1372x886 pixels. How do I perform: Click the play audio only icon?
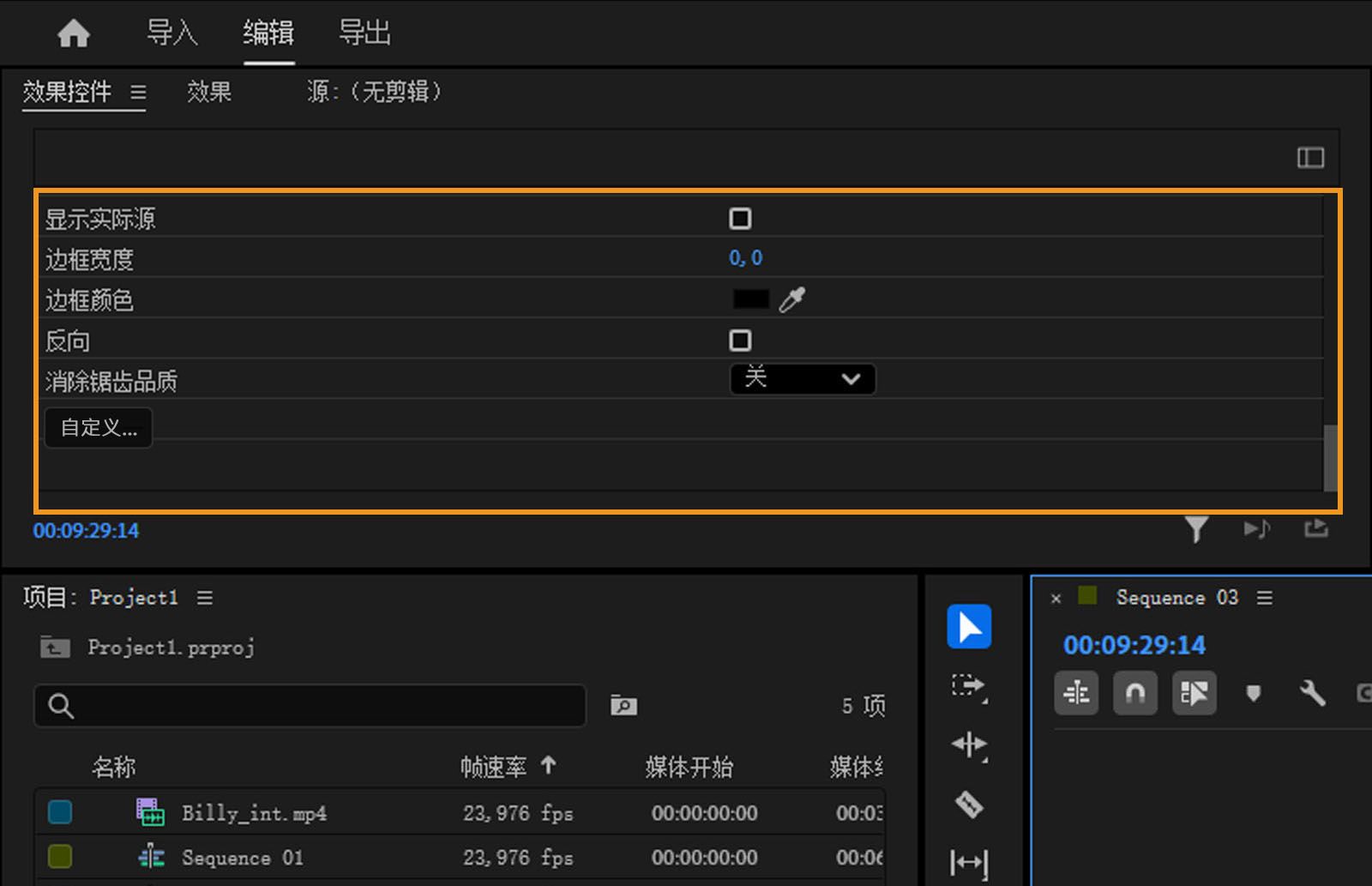[1257, 529]
